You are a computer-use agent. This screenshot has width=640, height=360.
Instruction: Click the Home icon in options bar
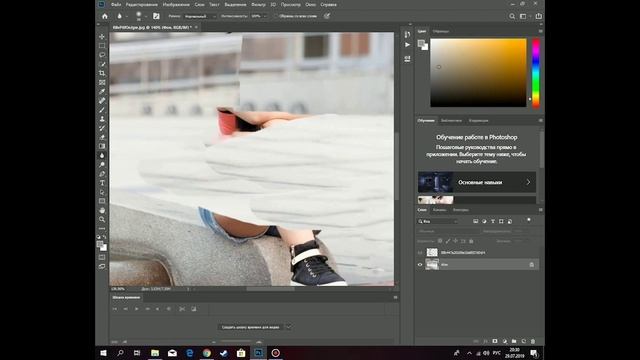pos(105,16)
